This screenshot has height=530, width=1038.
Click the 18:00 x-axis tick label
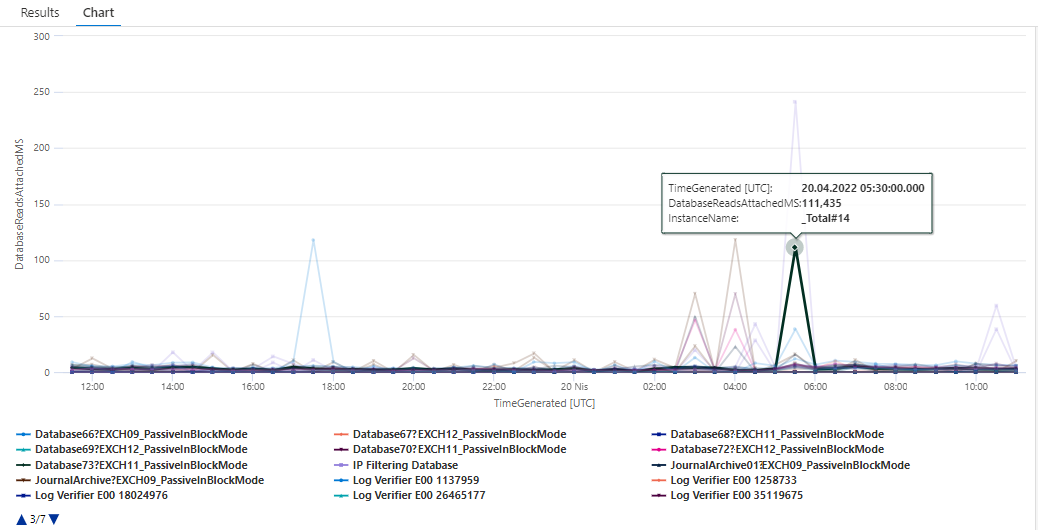point(333,386)
